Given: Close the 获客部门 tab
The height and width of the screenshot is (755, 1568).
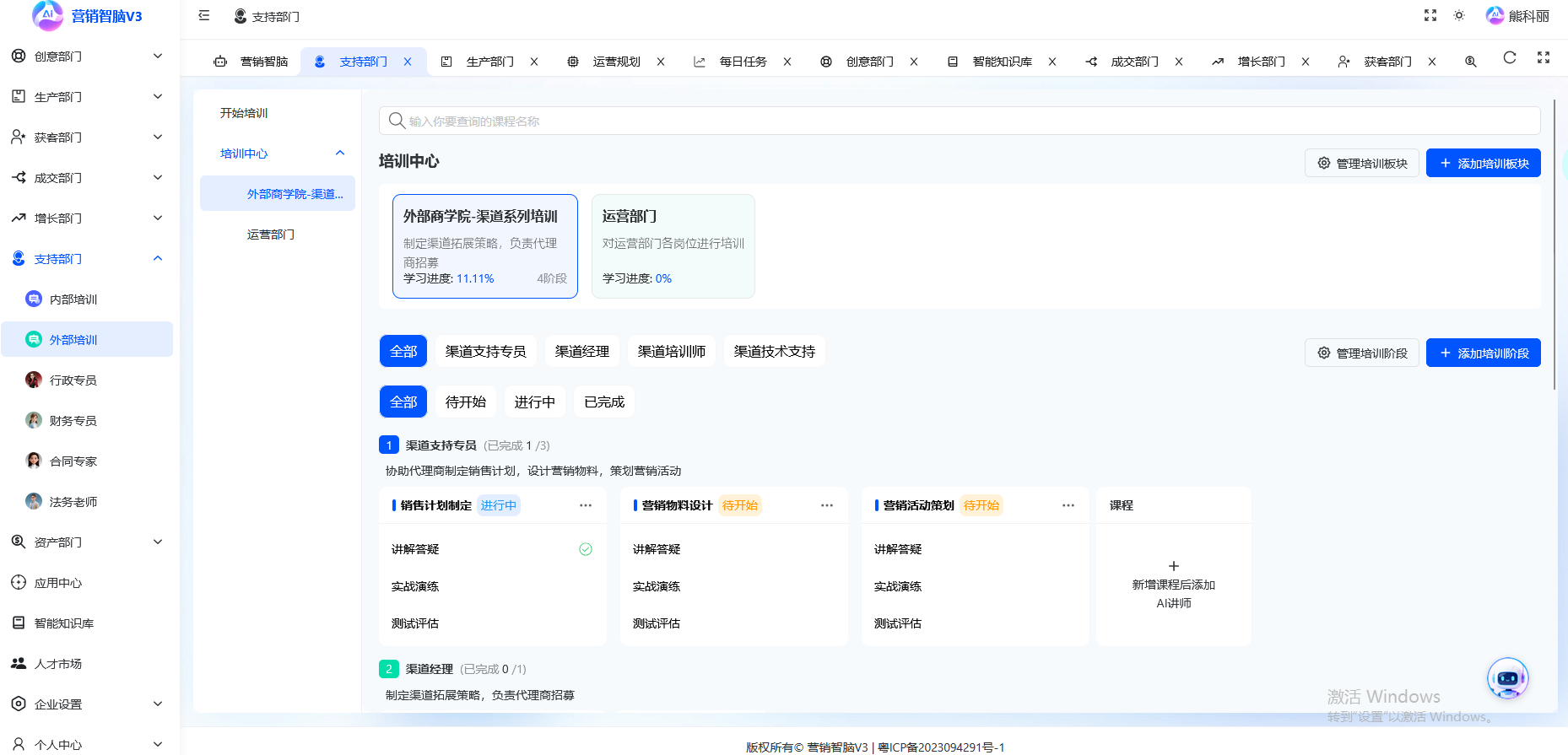Looking at the screenshot, I should click(x=1432, y=62).
